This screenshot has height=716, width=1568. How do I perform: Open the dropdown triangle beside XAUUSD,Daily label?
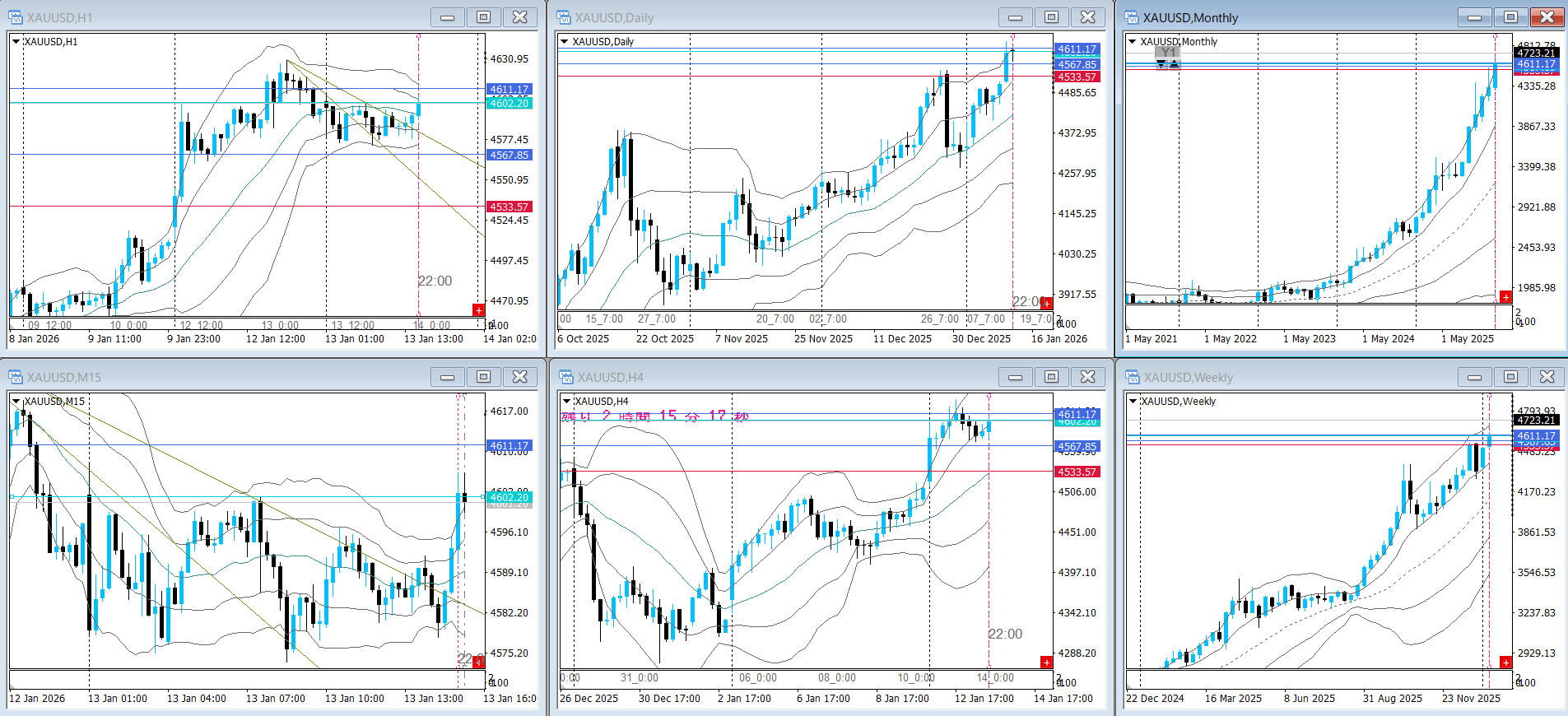tap(565, 41)
